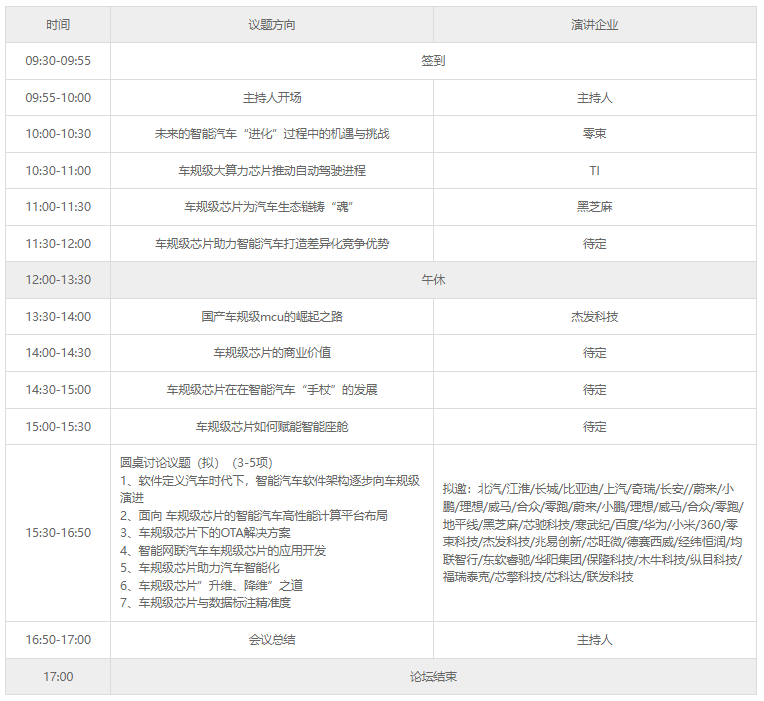The width and height of the screenshot is (764, 701).
Task: Click the 圆桌讨论议题（拟）heading line
Action: tap(196, 463)
